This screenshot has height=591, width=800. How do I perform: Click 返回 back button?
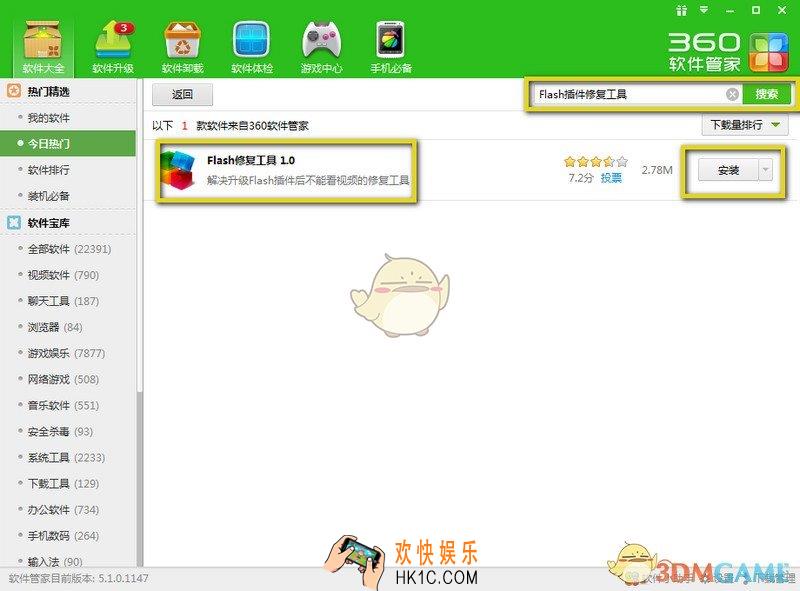(x=182, y=94)
